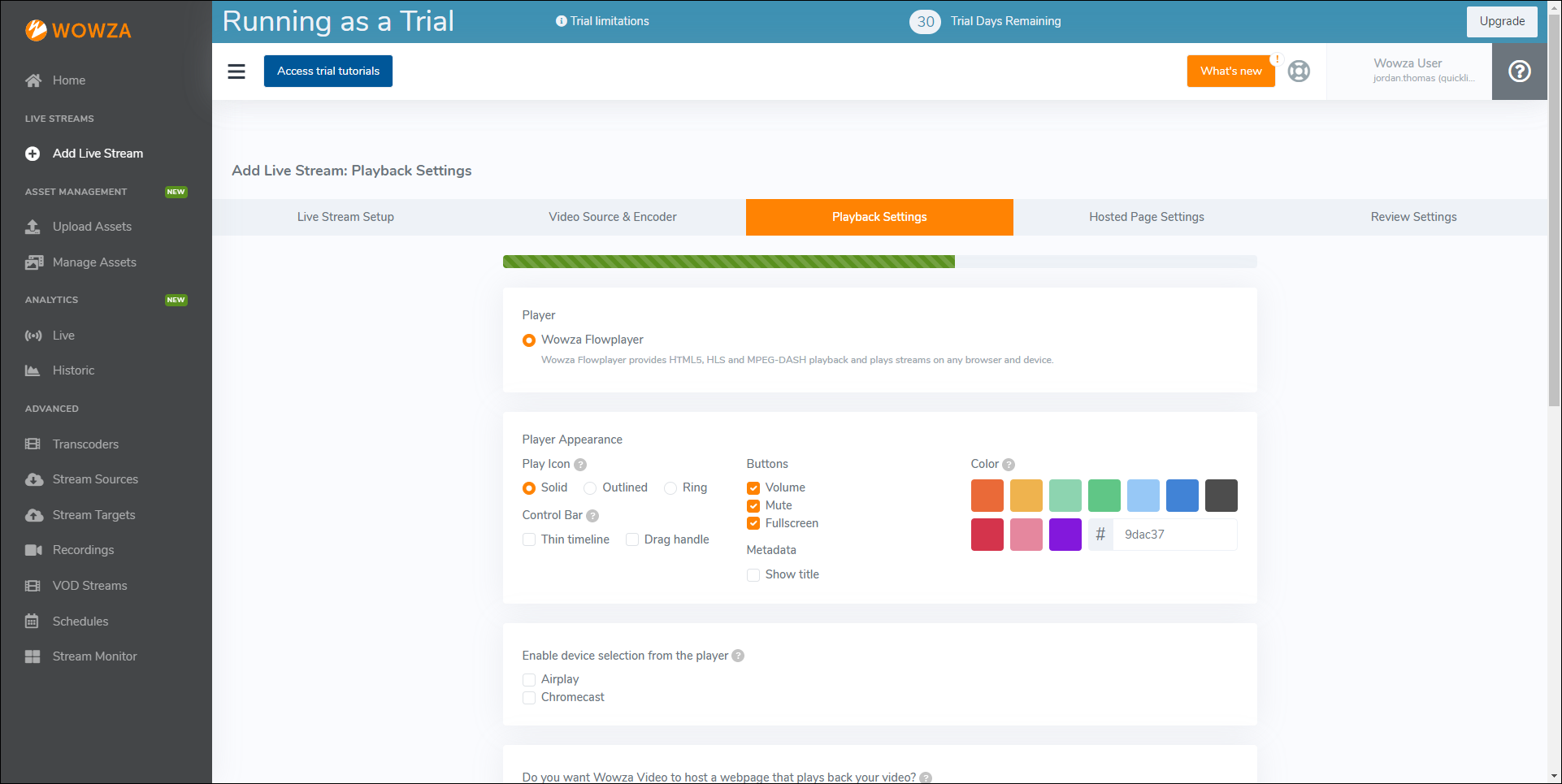Select the Outlined play icon option
The height and width of the screenshot is (784, 1562).
(591, 488)
